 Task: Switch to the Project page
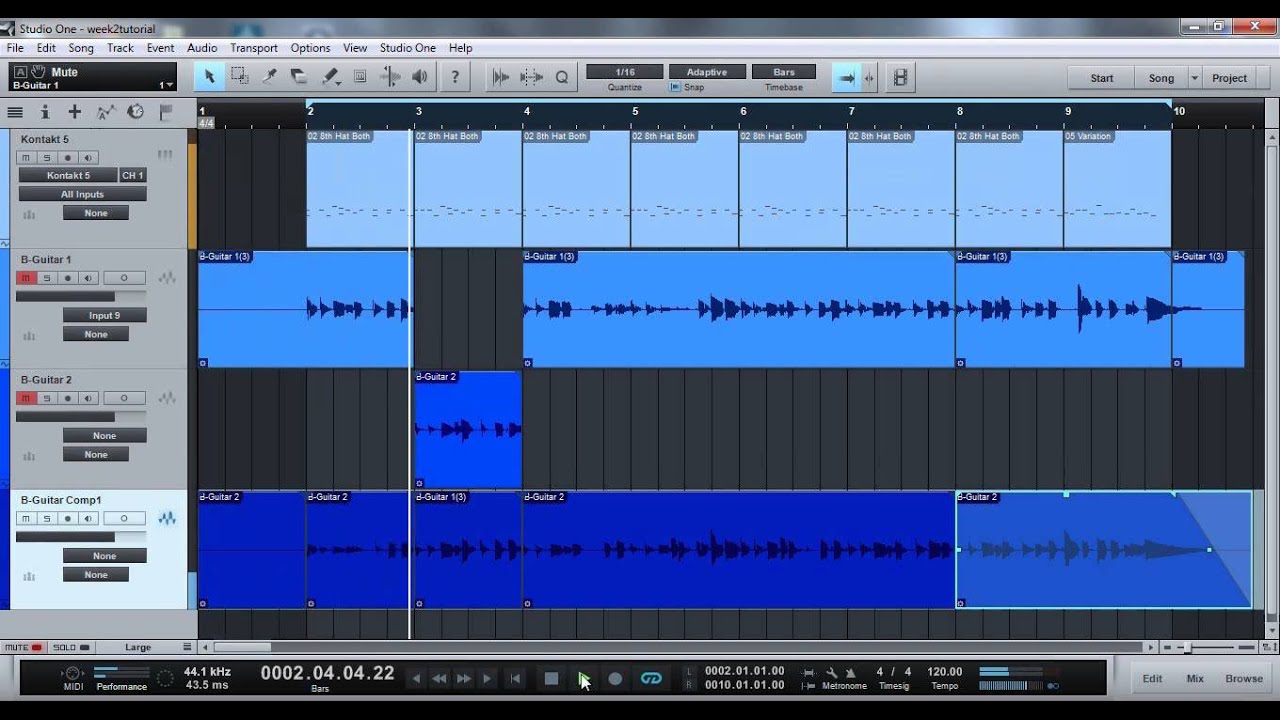(1230, 78)
